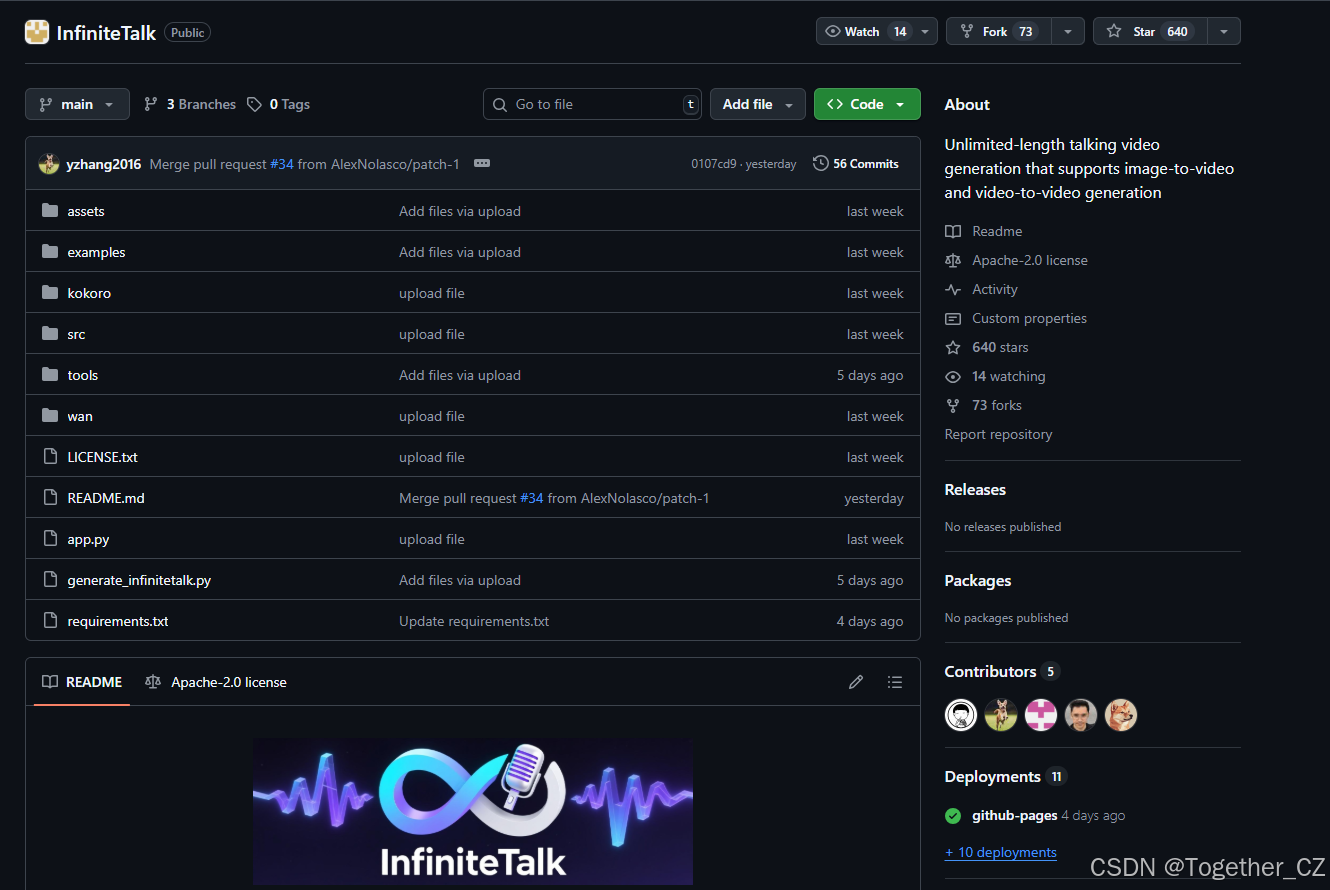The width and height of the screenshot is (1330, 890).
Task: Open the LICENSE.txt file name
Action: click(x=103, y=457)
